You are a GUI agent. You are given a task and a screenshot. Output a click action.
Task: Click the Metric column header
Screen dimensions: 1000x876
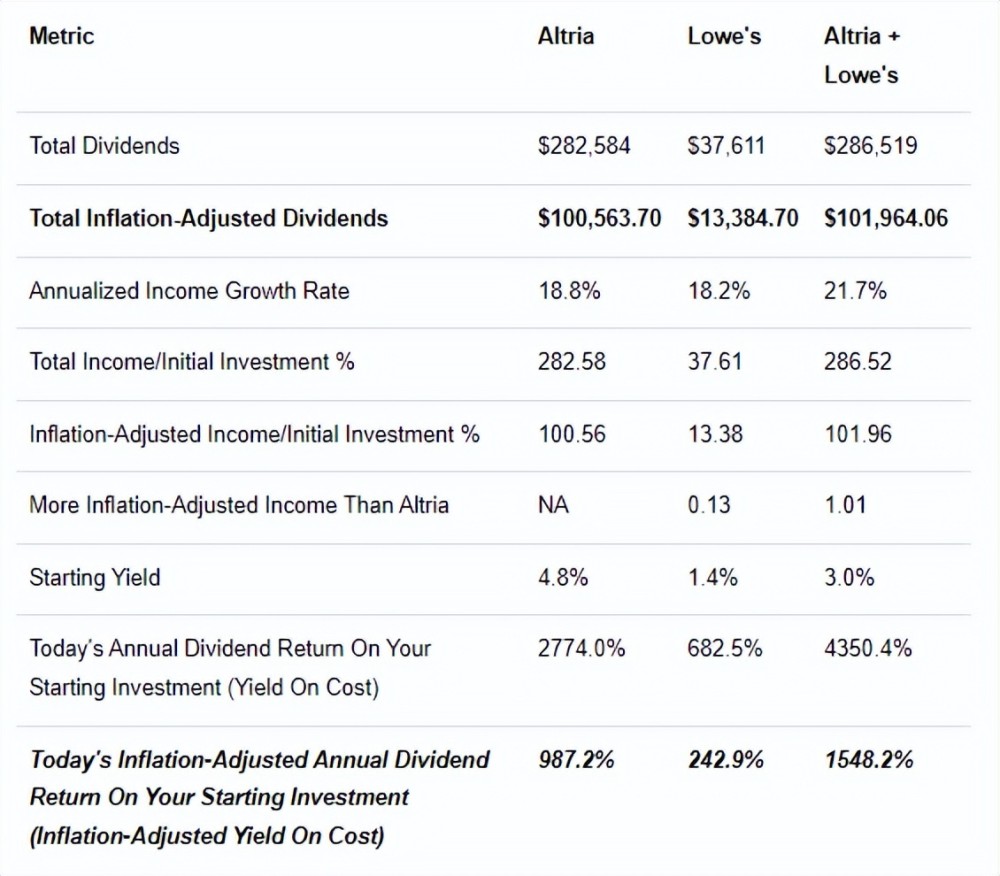pos(61,37)
